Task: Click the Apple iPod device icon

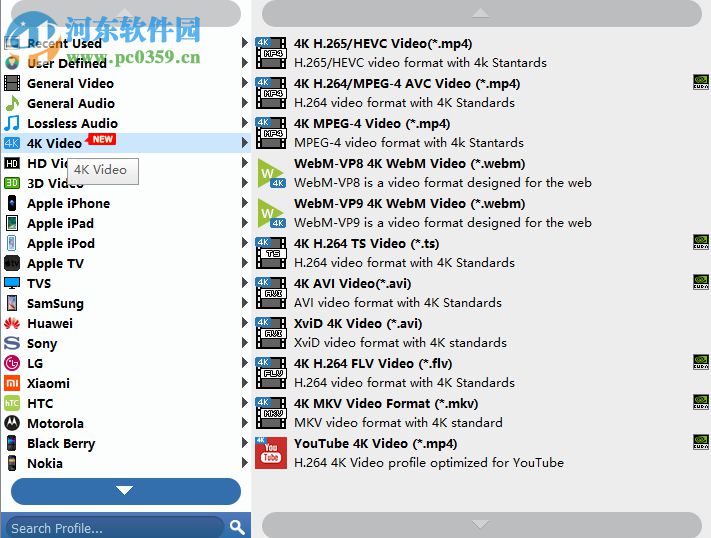Action: point(12,243)
